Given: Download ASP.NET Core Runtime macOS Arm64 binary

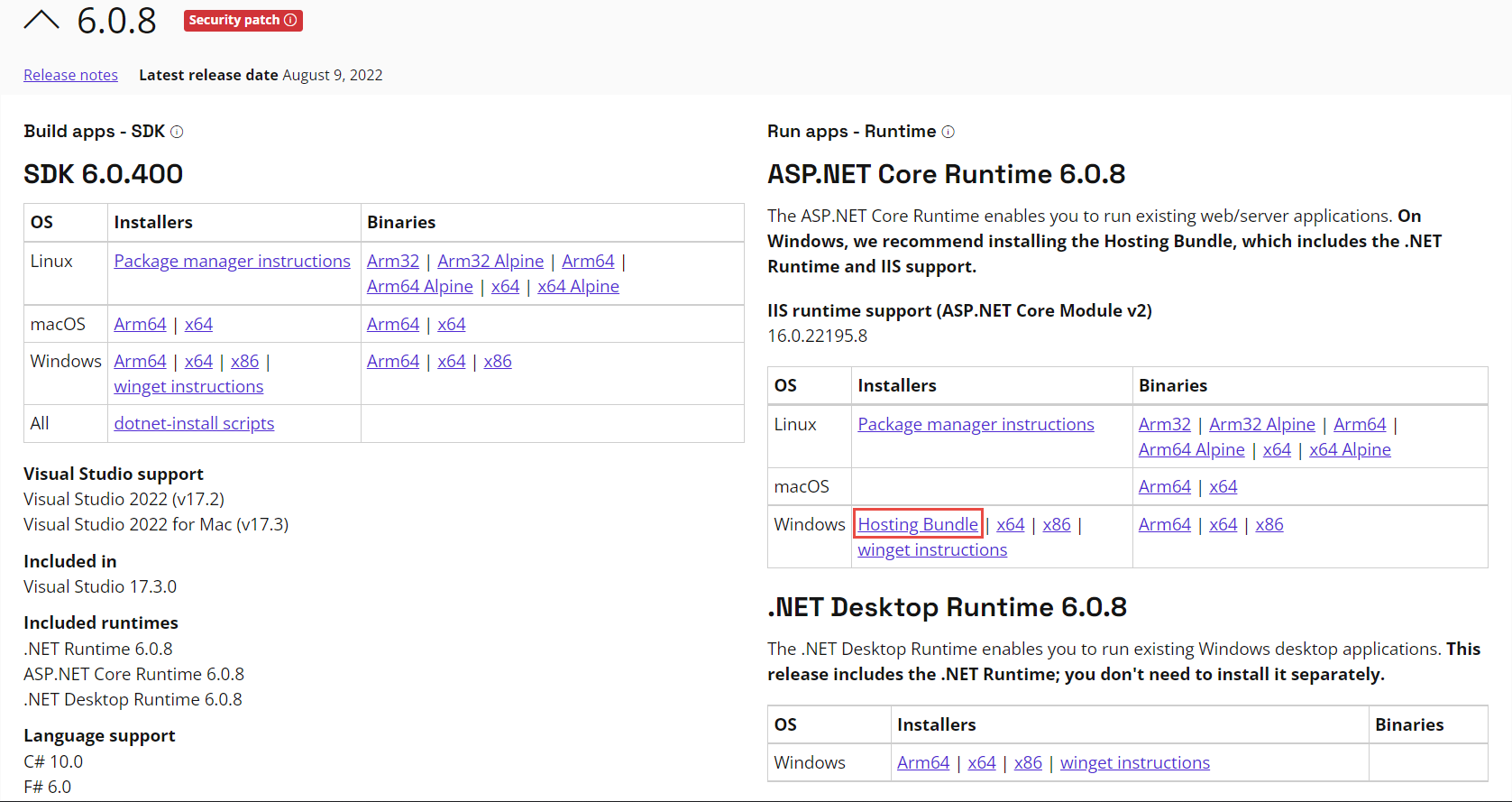Looking at the screenshot, I should pyautogui.click(x=1165, y=486).
